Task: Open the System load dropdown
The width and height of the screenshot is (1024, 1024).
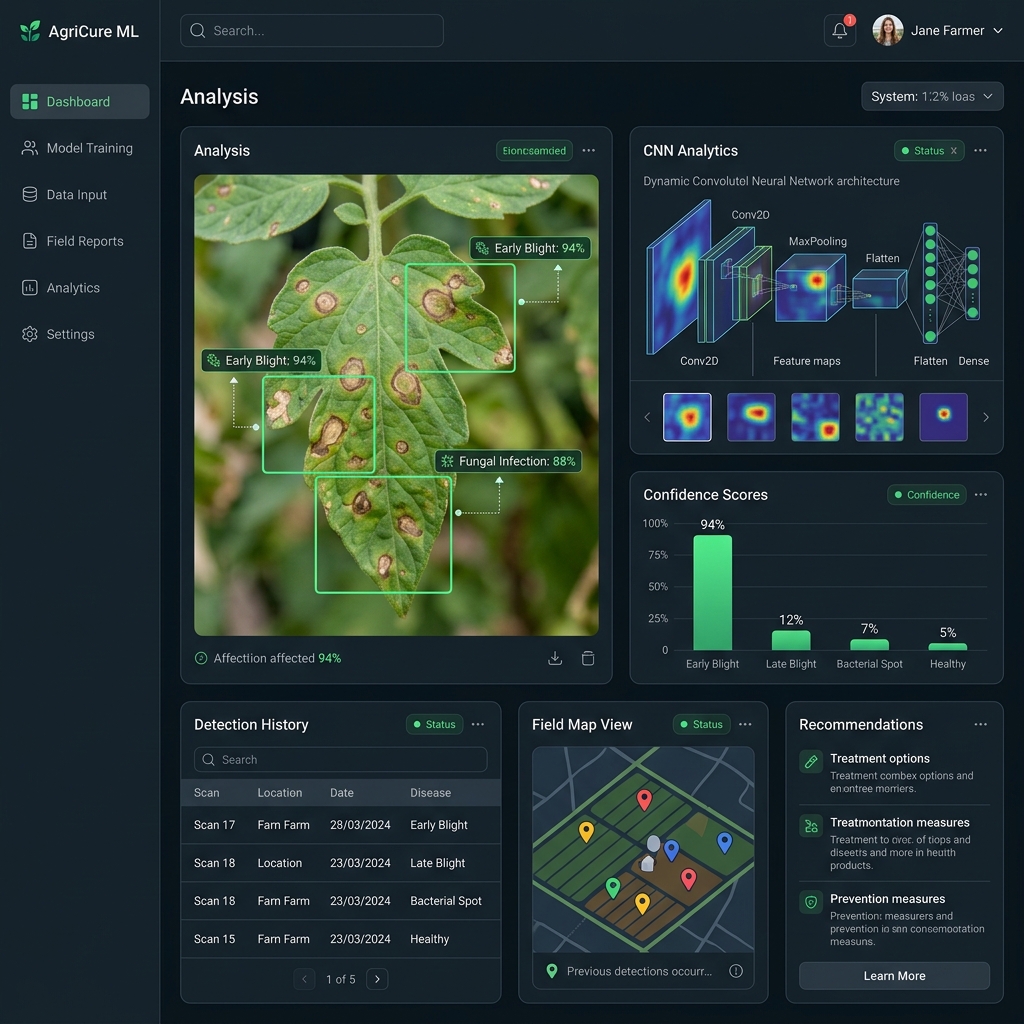Action: (x=932, y=96)
